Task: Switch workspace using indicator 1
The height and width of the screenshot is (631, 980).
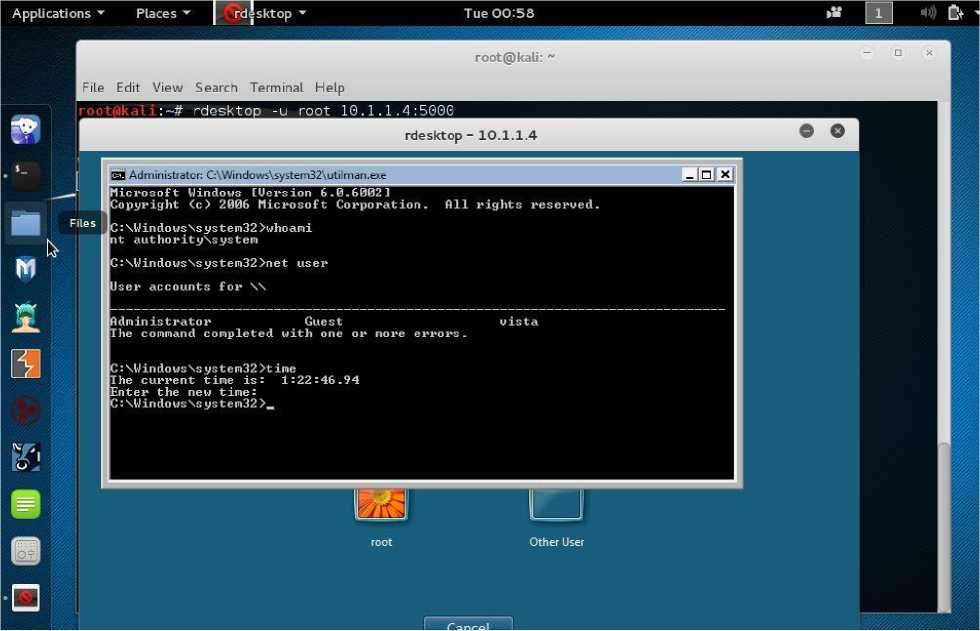Action: point(878,12)
